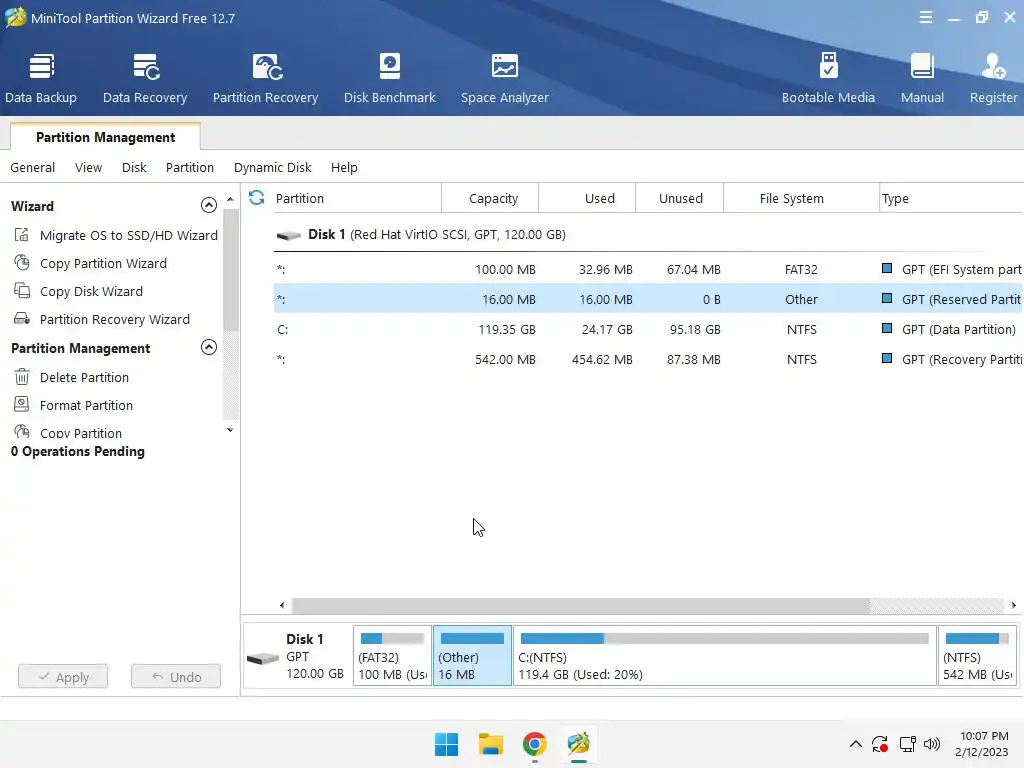The height and width of the screenshot is (768, 1024).
Task: Select the 16.00 MB Other partition row
Action: 648,299
